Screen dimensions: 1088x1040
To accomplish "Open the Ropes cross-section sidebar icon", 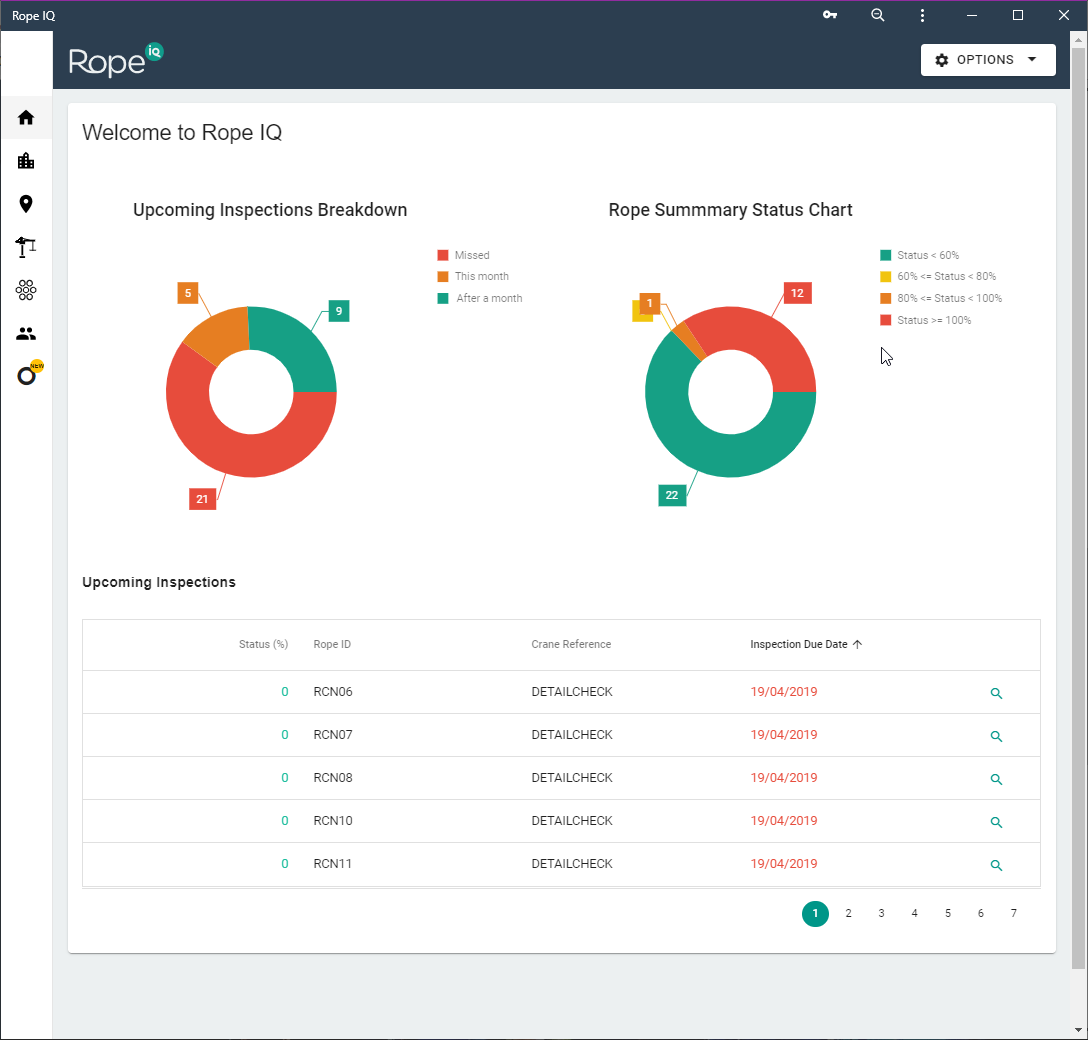I will [26, 290].
